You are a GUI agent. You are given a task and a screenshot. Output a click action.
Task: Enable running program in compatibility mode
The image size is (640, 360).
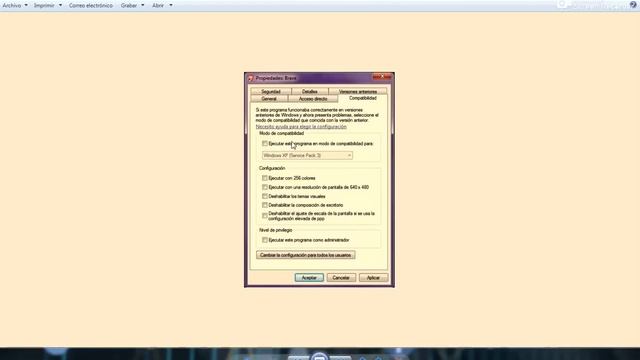pos(264,144)
